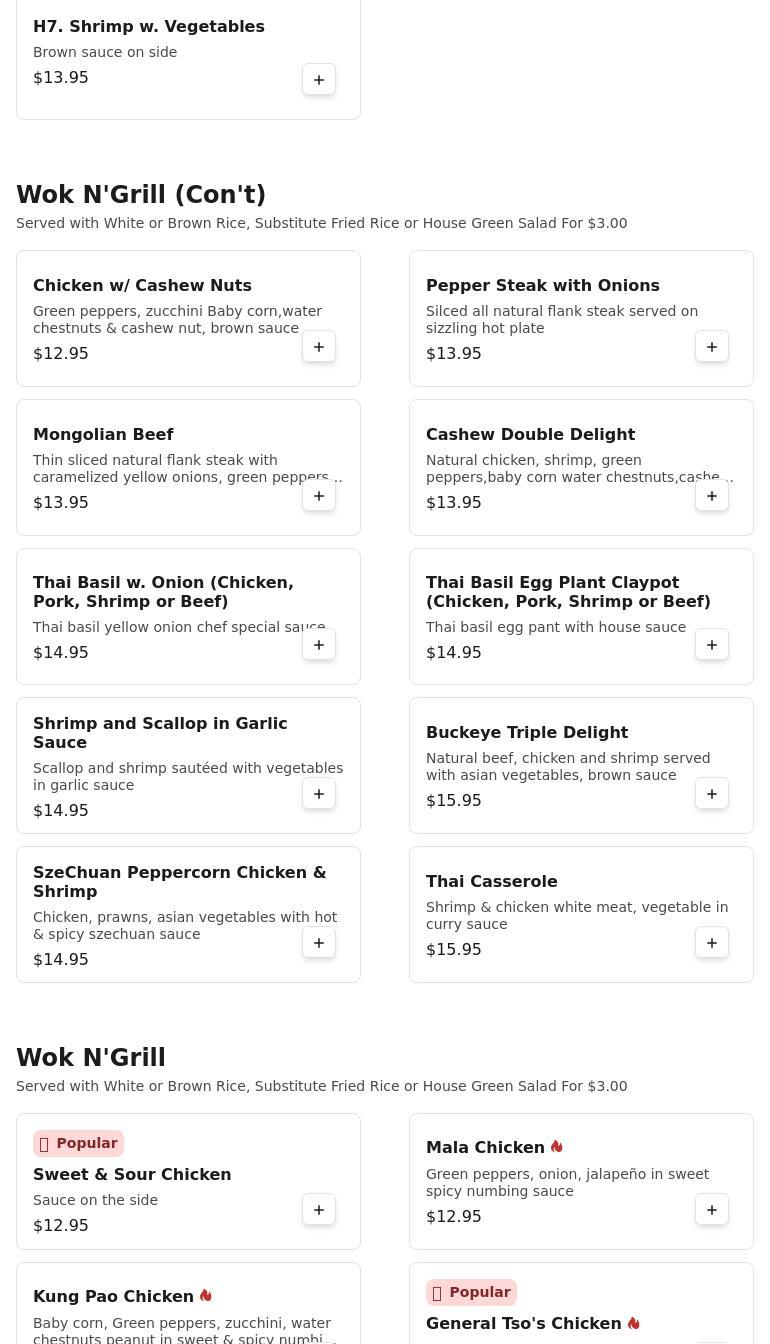The image size is (770, 1344).
Task: Add Thai Basil w. Onion to order
Action: pyautogui.click(x=319, y=645)
